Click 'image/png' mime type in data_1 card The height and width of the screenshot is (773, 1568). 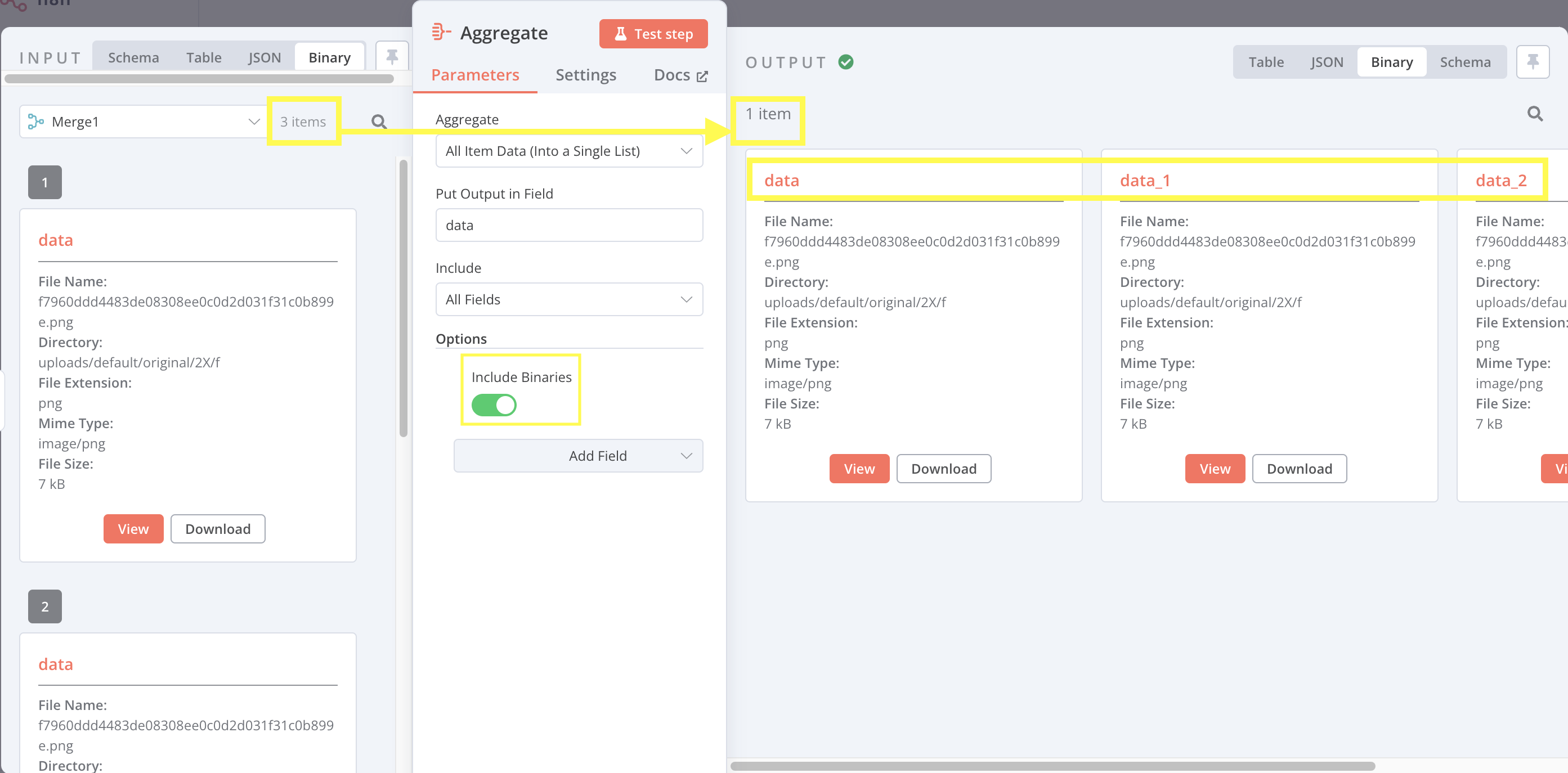coord(1153,384)
